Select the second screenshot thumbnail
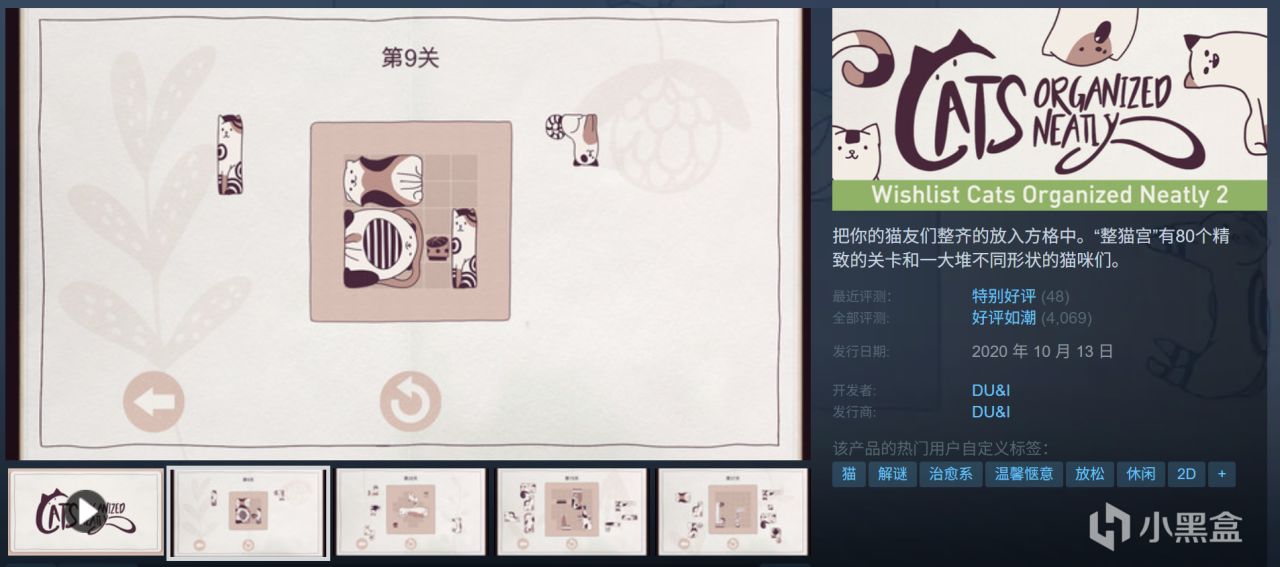 coord(248,512)
